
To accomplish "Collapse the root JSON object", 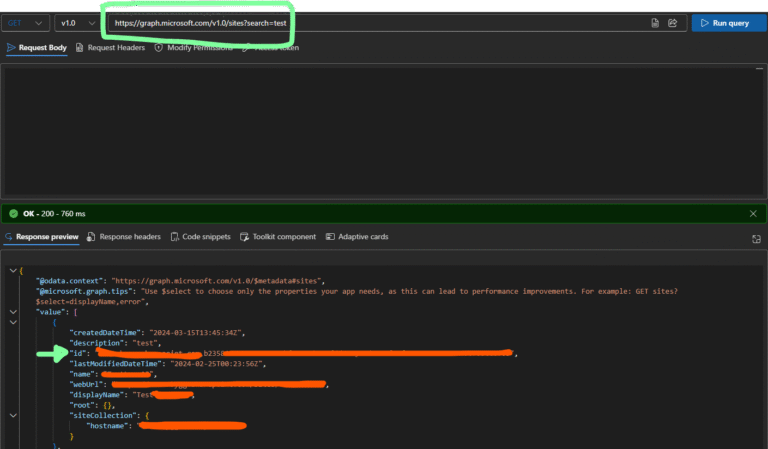I will pyautogui.click(x=13, y=270).
